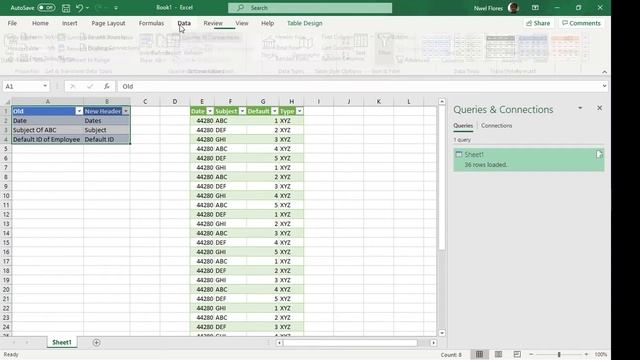640x360 pixels.
Task: Switch to Connections tab in pane
Action: point(496,126)
